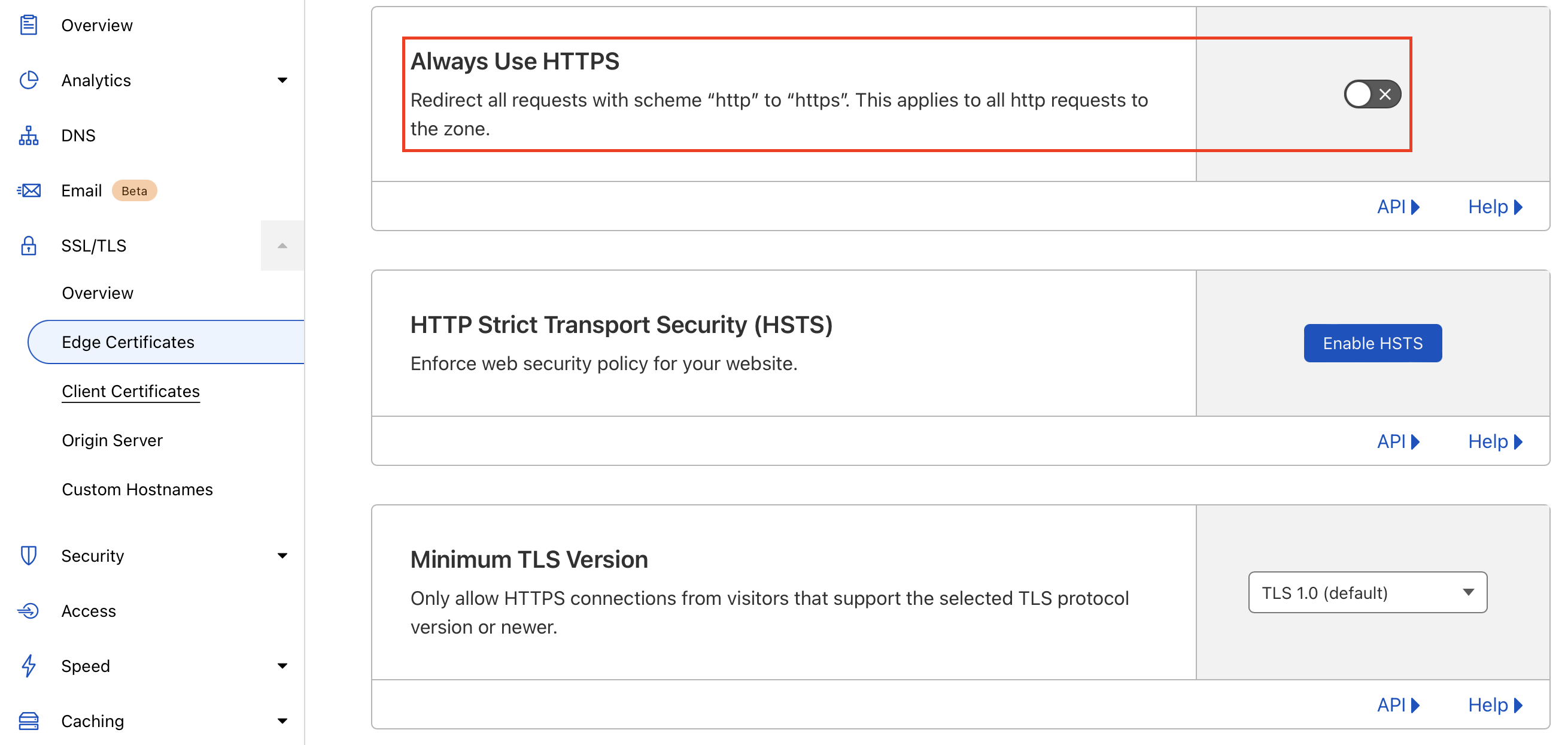Viewport: 1568px width, 745px height.
Task: Enable the Always Use HTTPS toggle
Action: pyautogui.click(x=1372, y=95)
